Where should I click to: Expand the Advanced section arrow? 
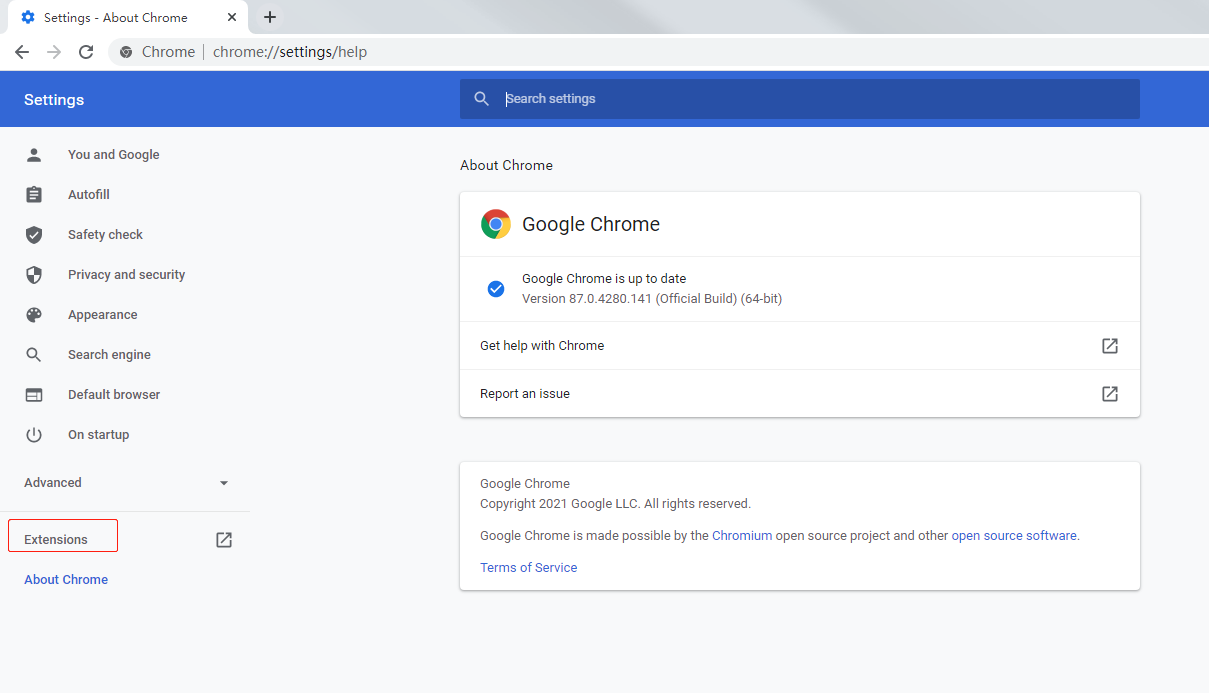click(x=224, y=483)
